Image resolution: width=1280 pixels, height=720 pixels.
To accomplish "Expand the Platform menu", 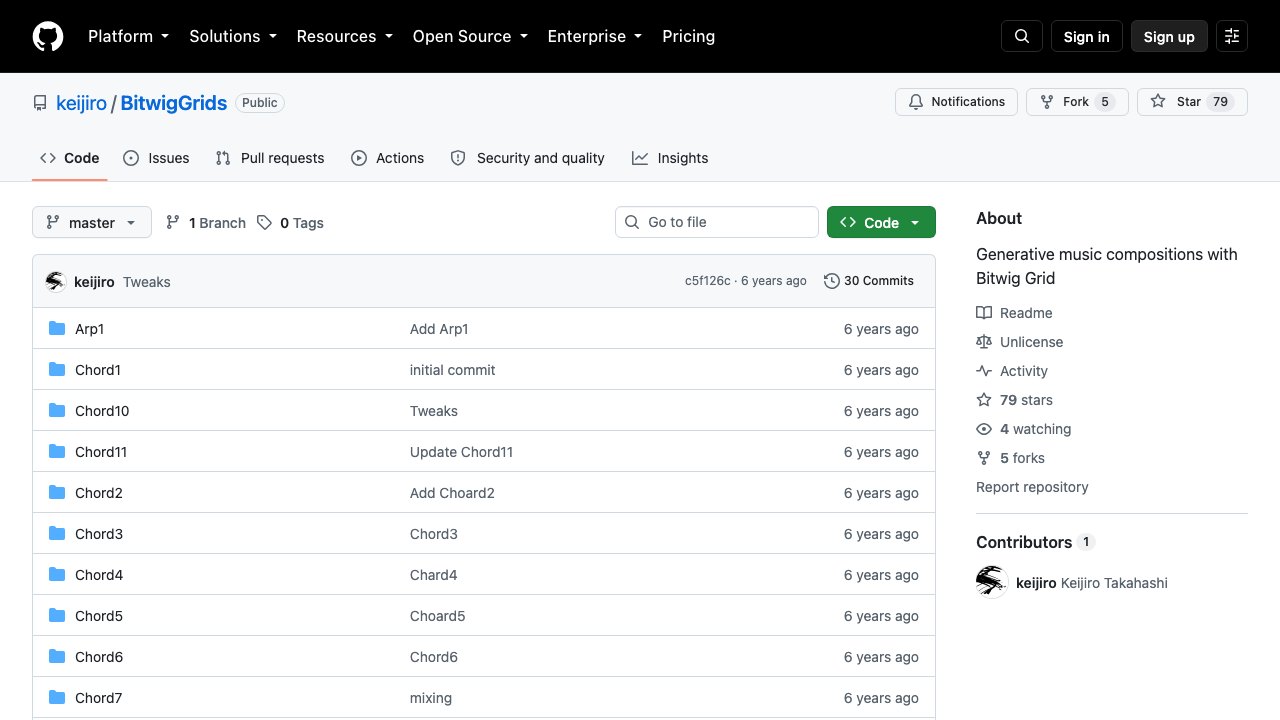I will (x=128, y=36).
